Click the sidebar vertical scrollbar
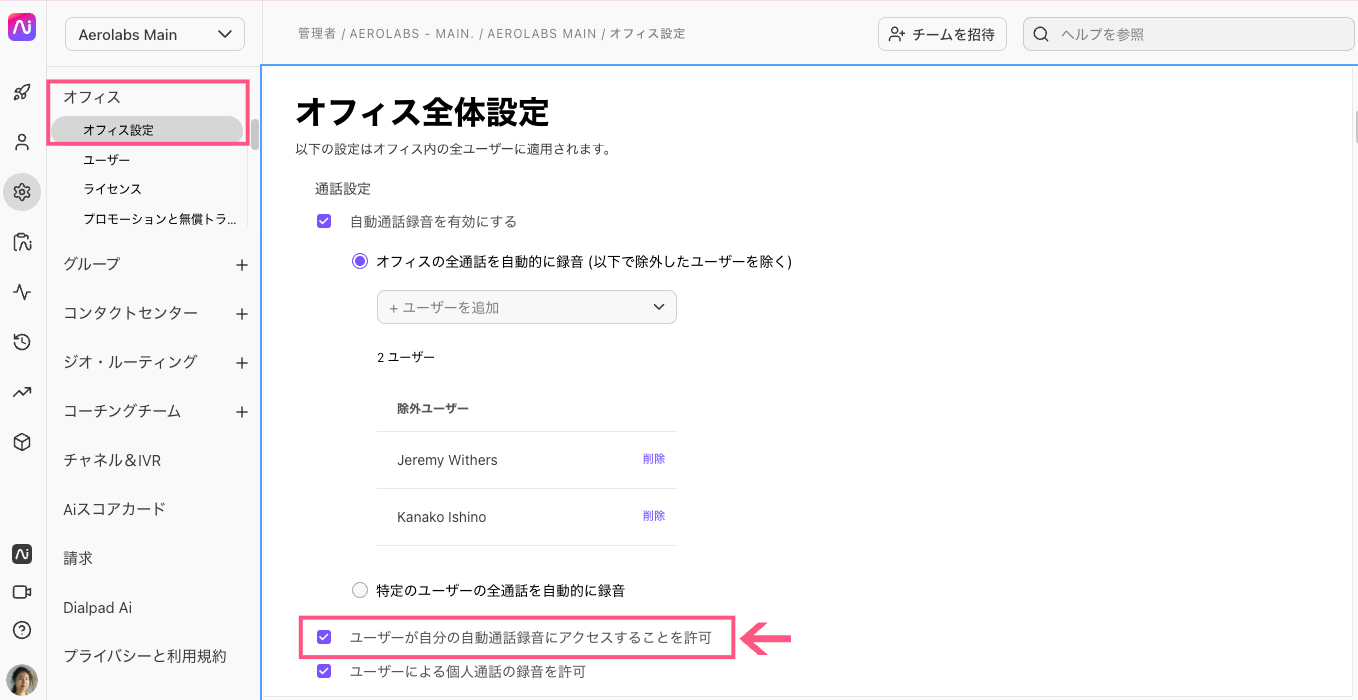This screenshot has width=1358, height=700. tap(255, 134)
